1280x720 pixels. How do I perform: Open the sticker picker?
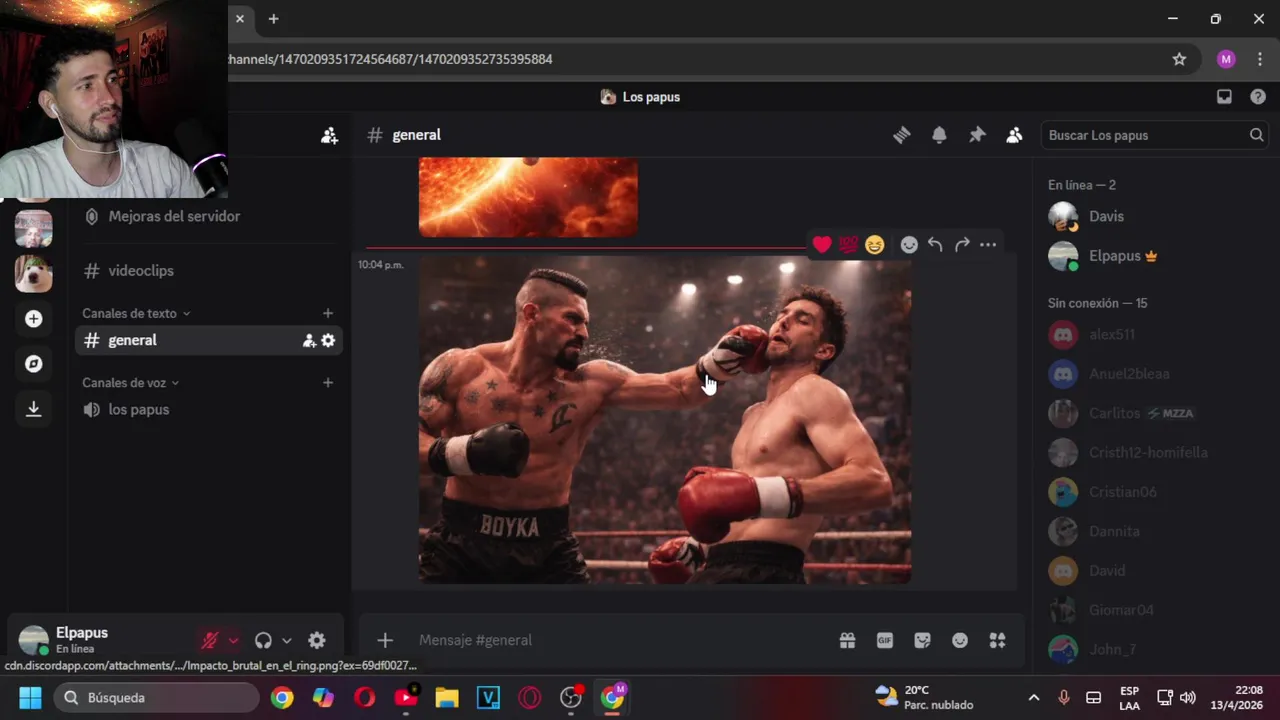(922, 640)
